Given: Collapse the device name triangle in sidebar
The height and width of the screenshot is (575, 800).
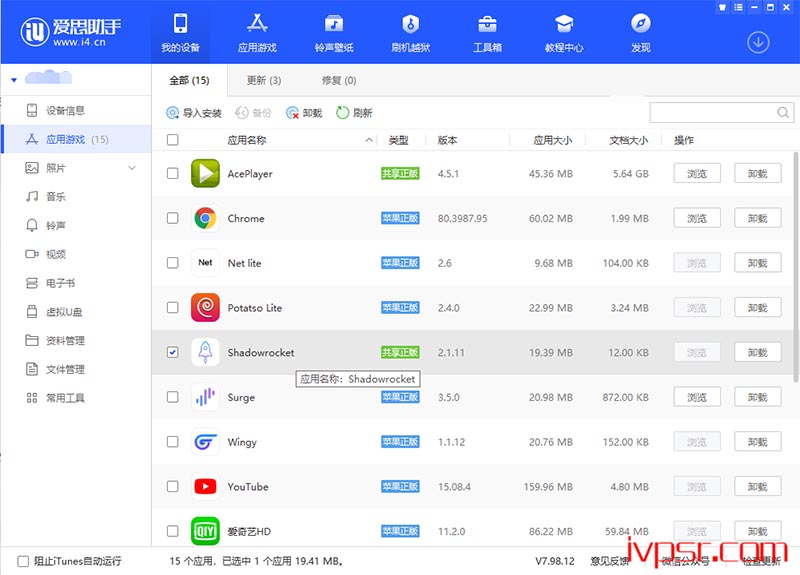Looking at the screenshot, I should 14,80.
